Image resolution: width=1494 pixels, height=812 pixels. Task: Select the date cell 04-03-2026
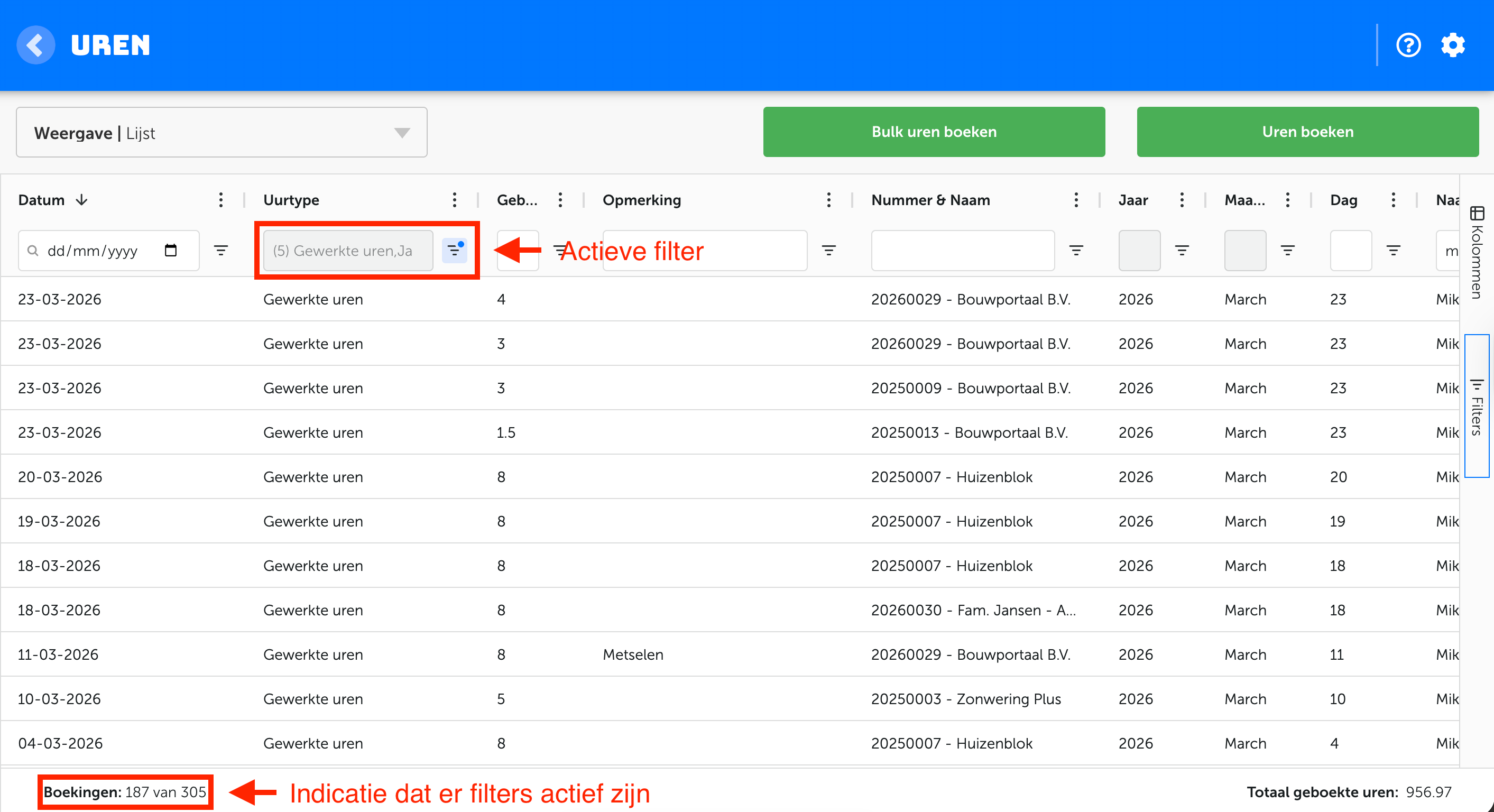click(x=60, y=743)
